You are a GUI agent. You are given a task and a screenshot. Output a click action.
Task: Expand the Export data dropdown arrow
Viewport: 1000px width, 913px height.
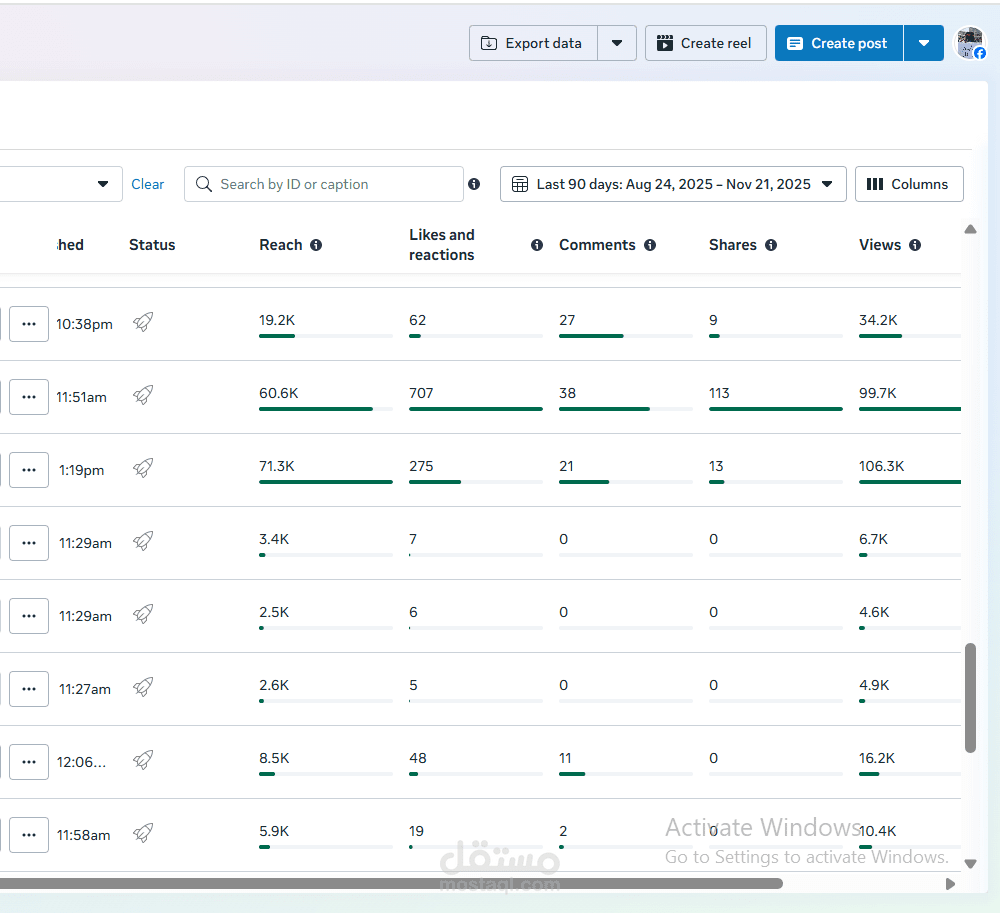(x=617, y=43)
